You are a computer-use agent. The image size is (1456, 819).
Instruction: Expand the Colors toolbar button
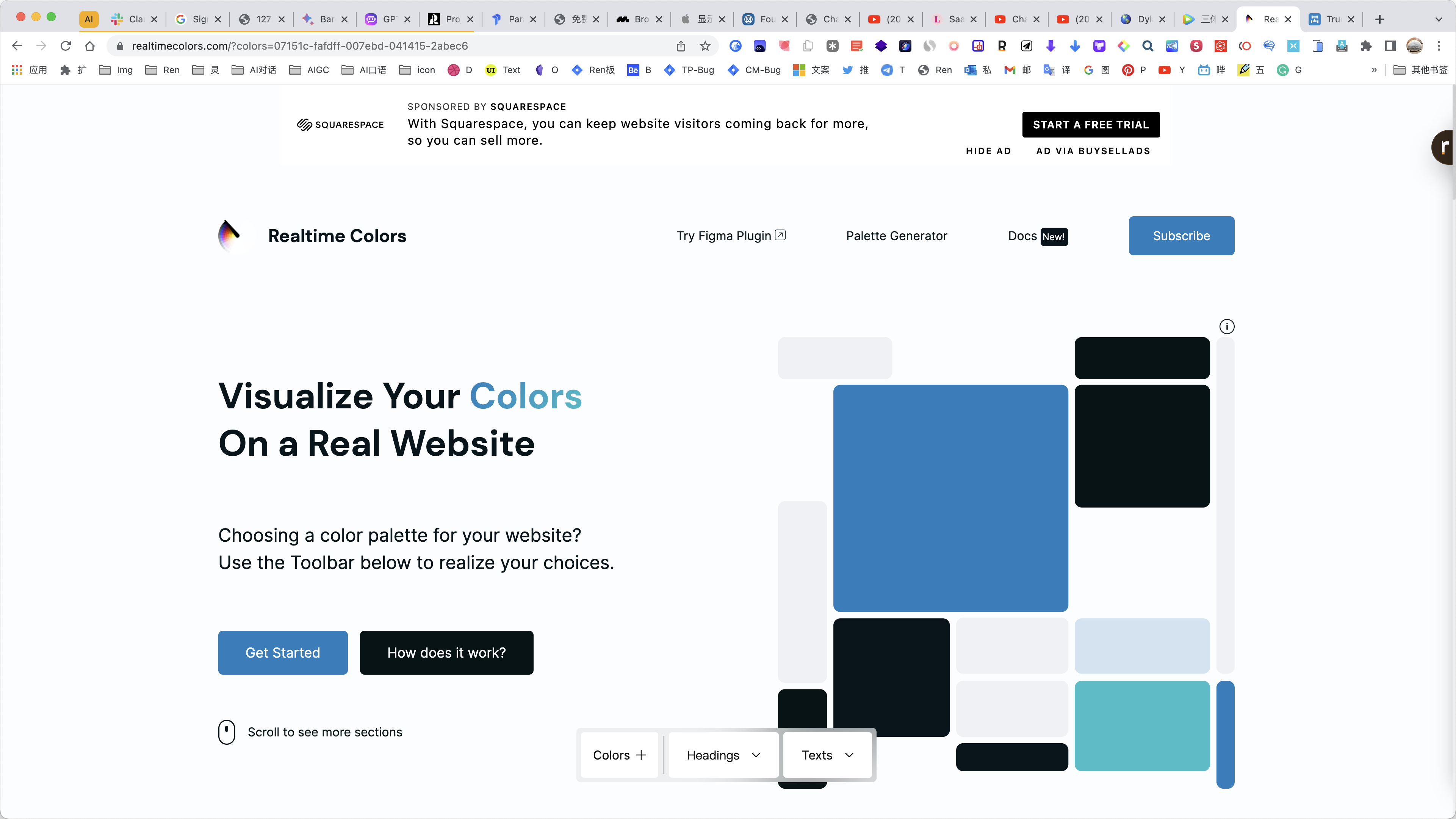[x=619, y=755]
